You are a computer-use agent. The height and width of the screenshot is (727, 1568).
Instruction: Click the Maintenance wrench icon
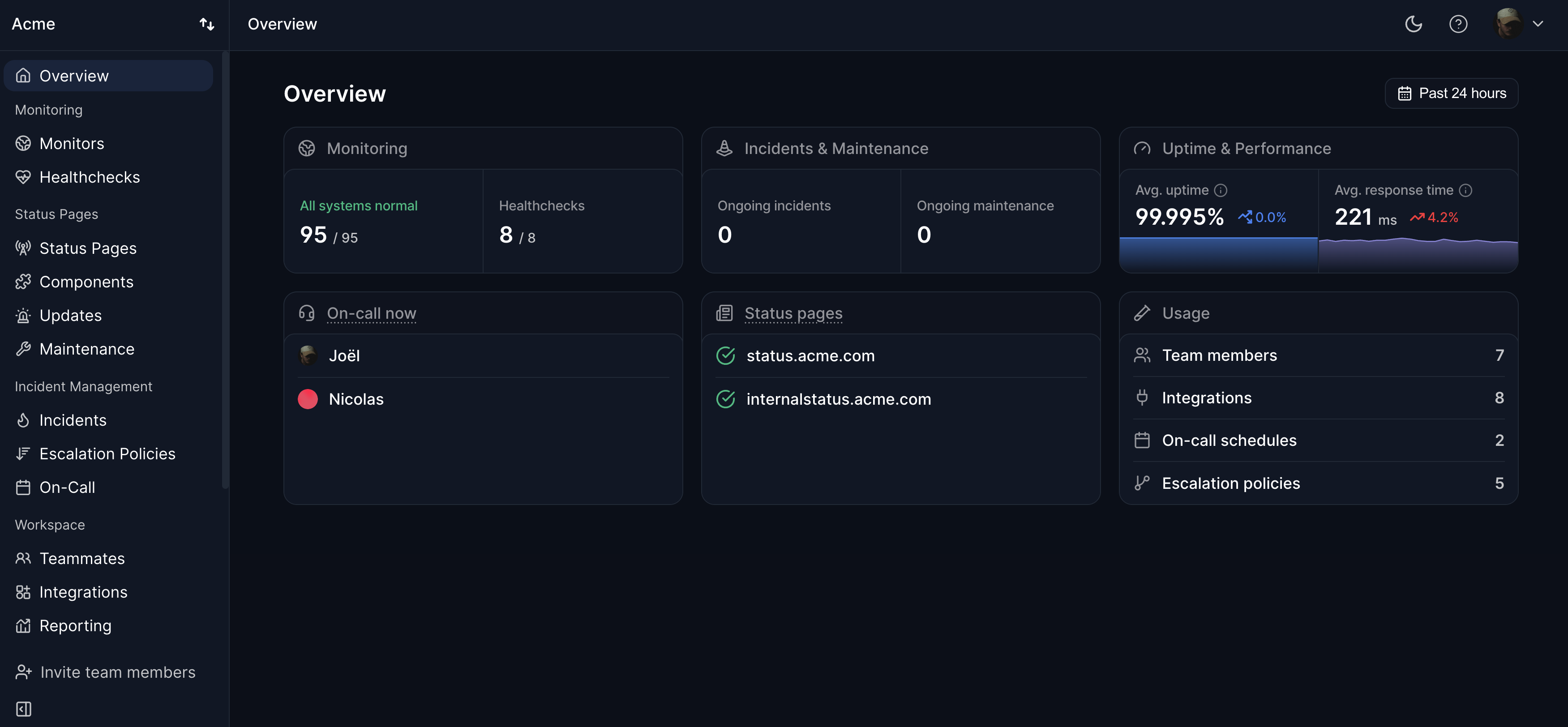pos(23,349)
